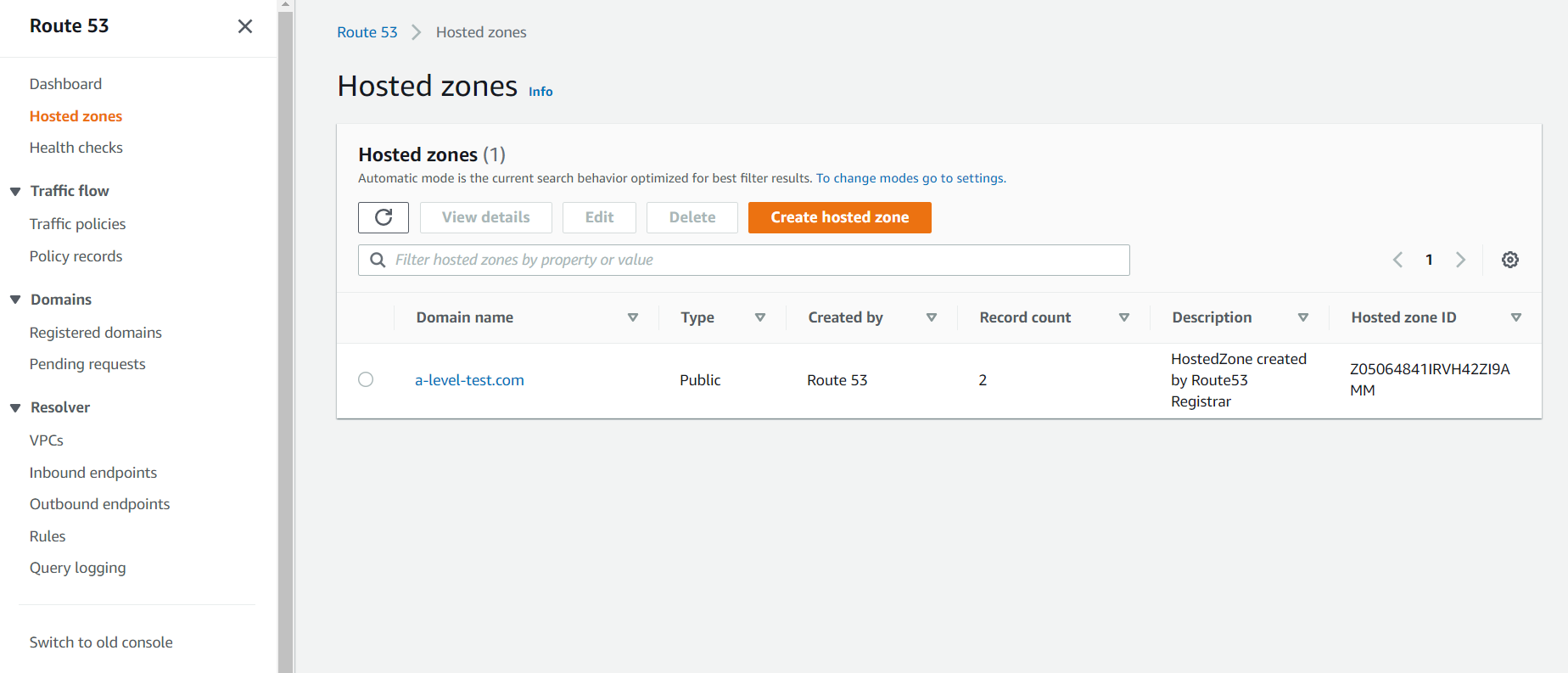Collapse the Traffic flow section
Viewport: 1568px width, 673px height.
(15, 192)
